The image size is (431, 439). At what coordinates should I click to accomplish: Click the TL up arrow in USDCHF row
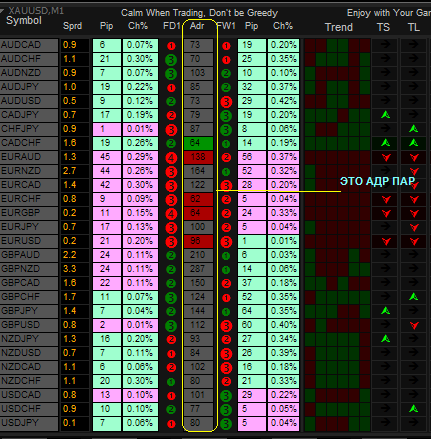tap(414, 408)
